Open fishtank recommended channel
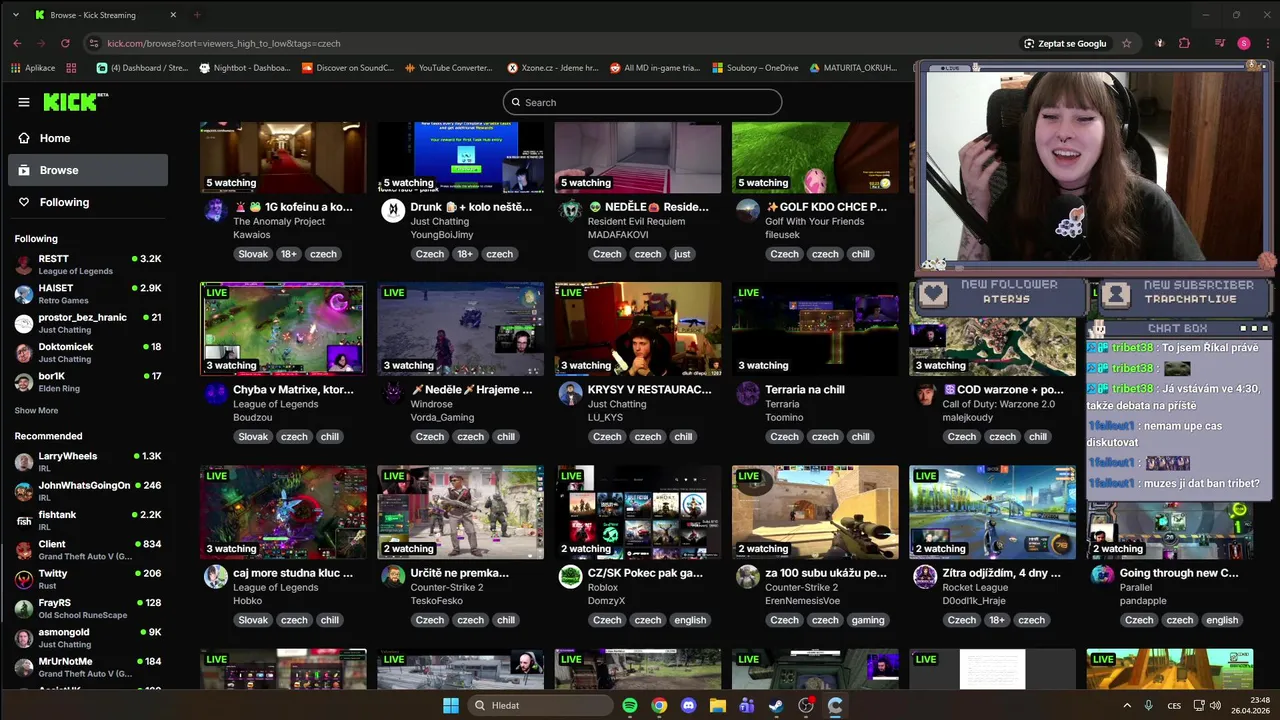The image size is (1280, 720). 88,521
